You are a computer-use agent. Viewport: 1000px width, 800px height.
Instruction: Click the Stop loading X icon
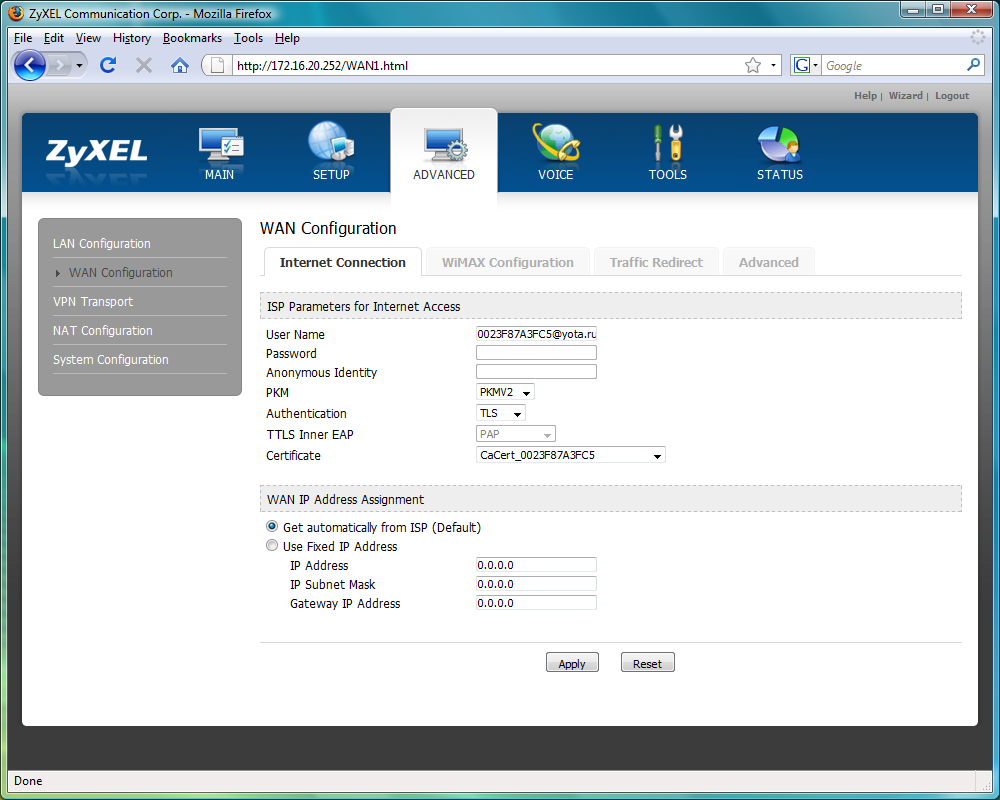[x=144, y=65]
